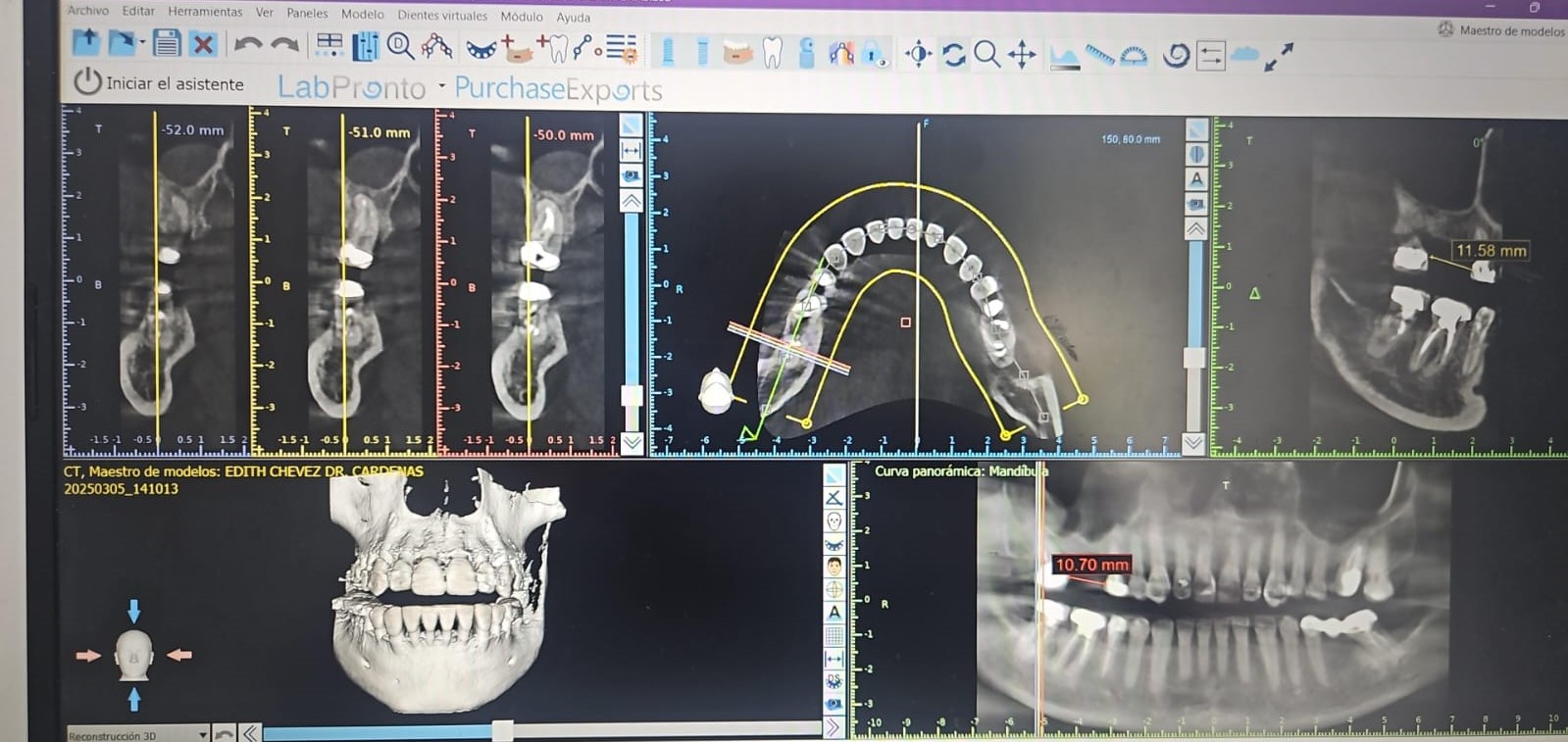
Task: Redo the last action
Action: (284, 44)
